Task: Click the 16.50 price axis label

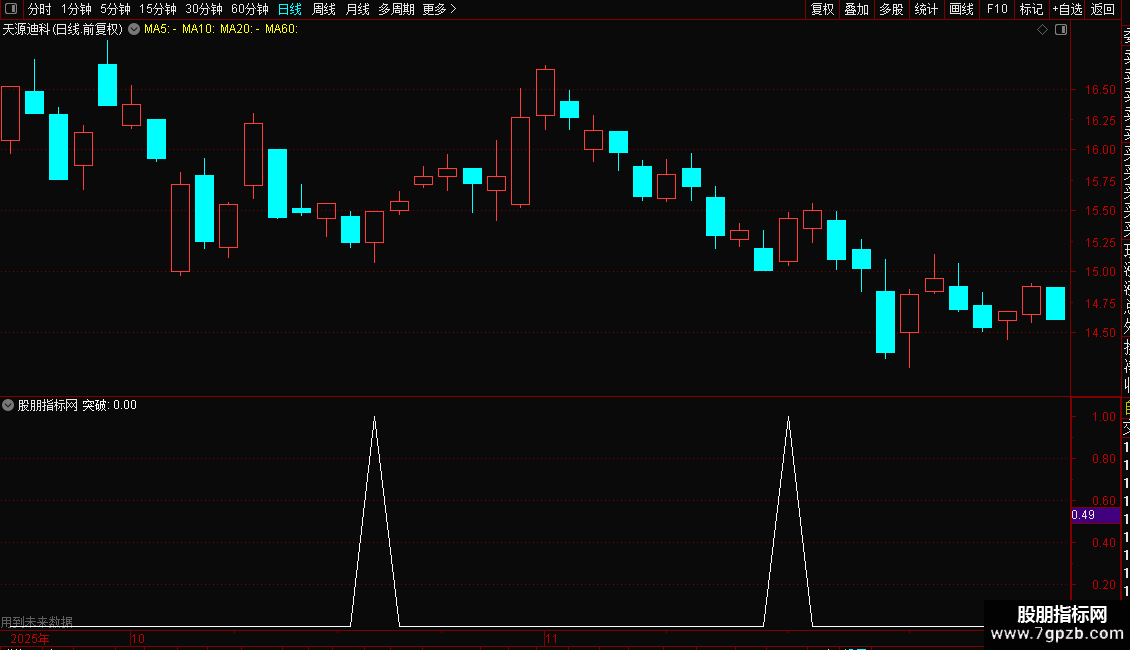Action: 1100,90
